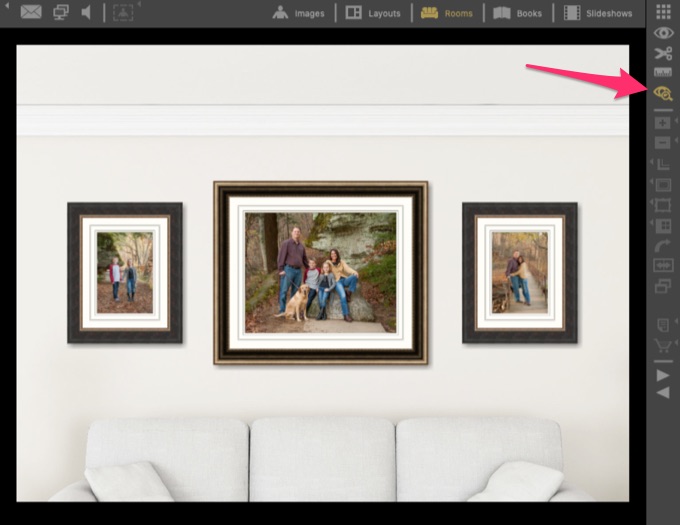The image size is (680, 525).
Task: Click the ruler calibrate icon
Action: tap(662, 73)
